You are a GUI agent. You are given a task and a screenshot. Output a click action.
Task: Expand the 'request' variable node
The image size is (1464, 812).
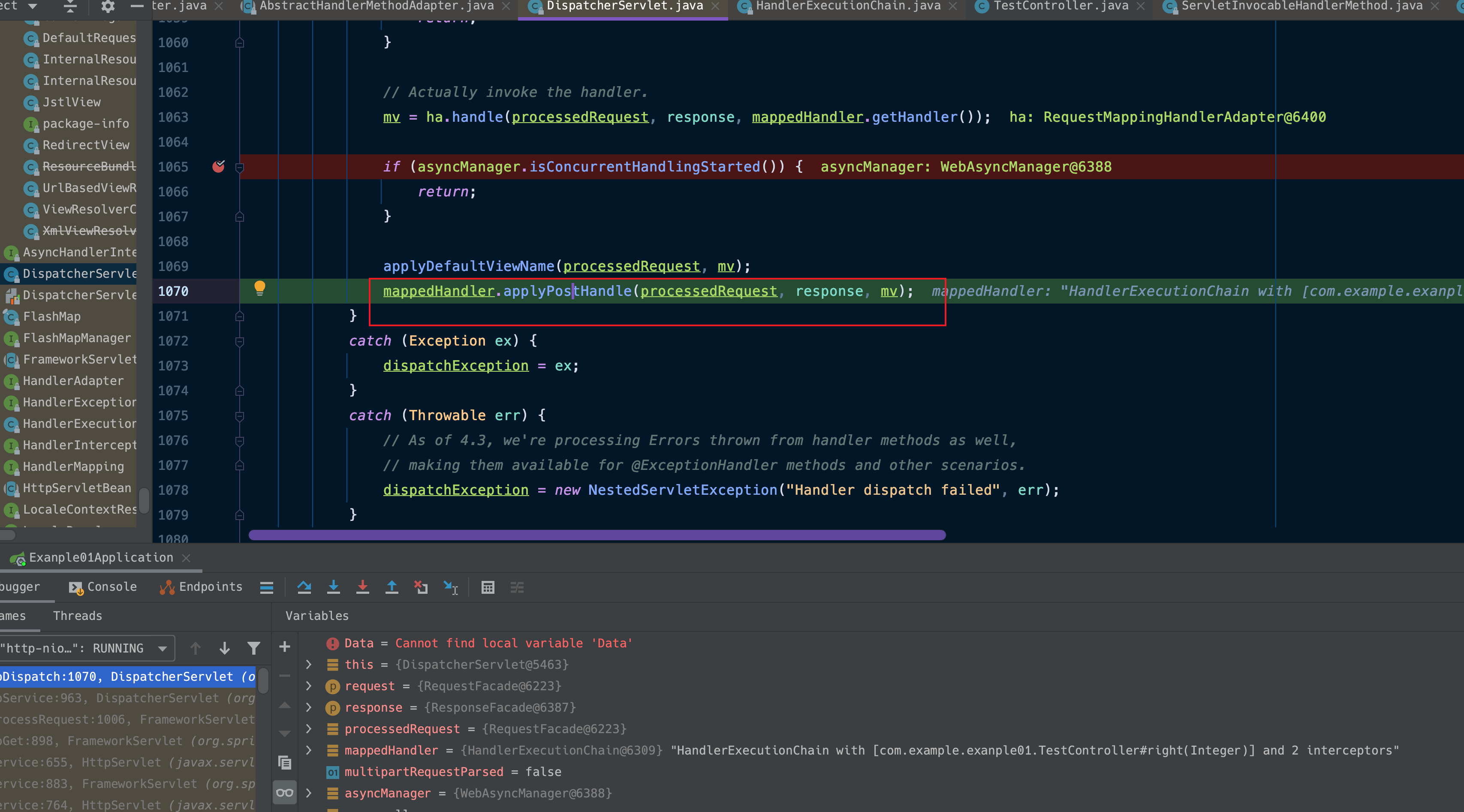click(309, 686)
